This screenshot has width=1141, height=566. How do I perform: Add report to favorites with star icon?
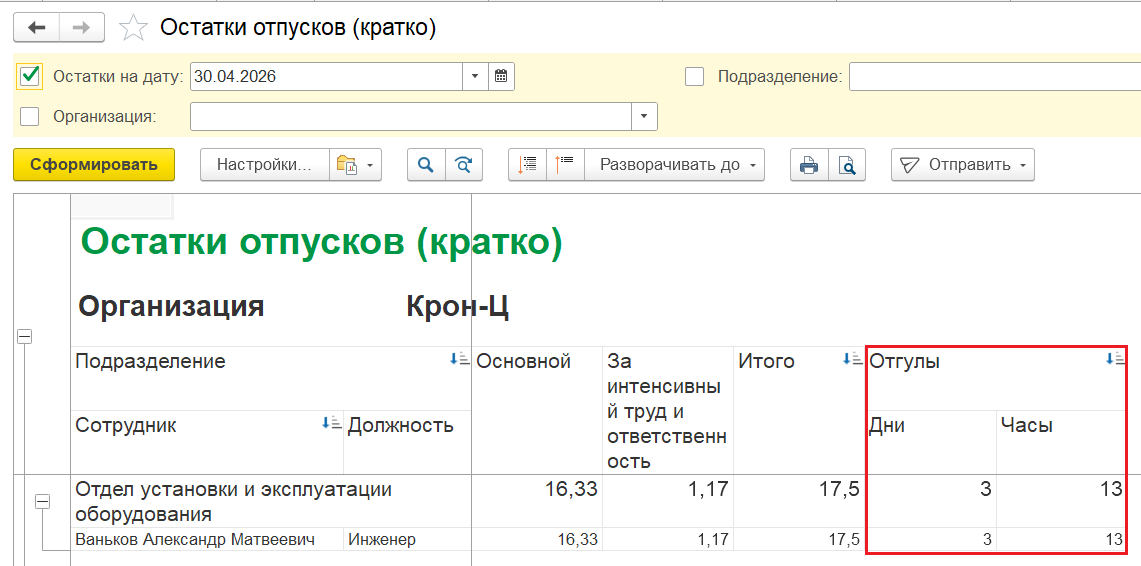132,28
